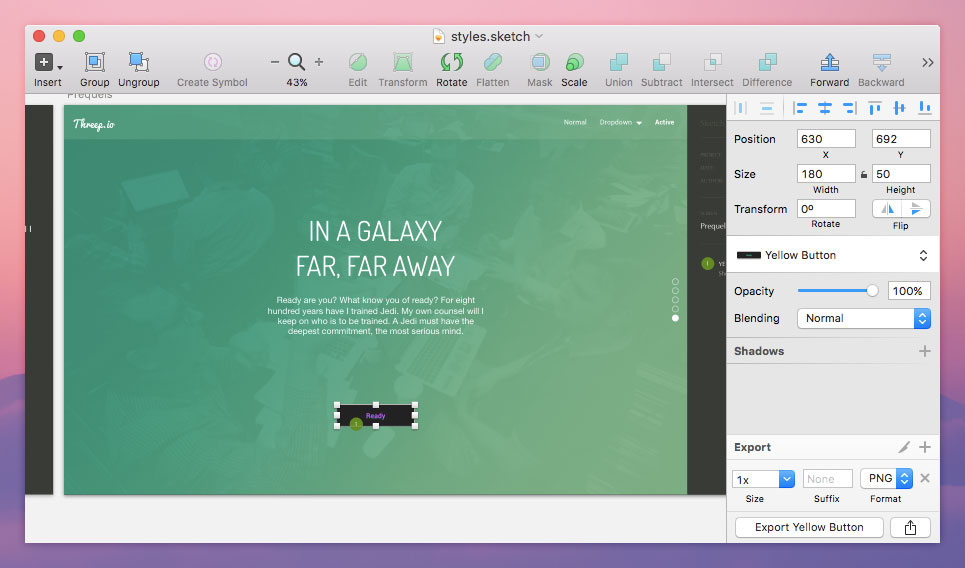Click the X position input field
Viewport: 965px width, 568px height.
[x=826, y=139]
